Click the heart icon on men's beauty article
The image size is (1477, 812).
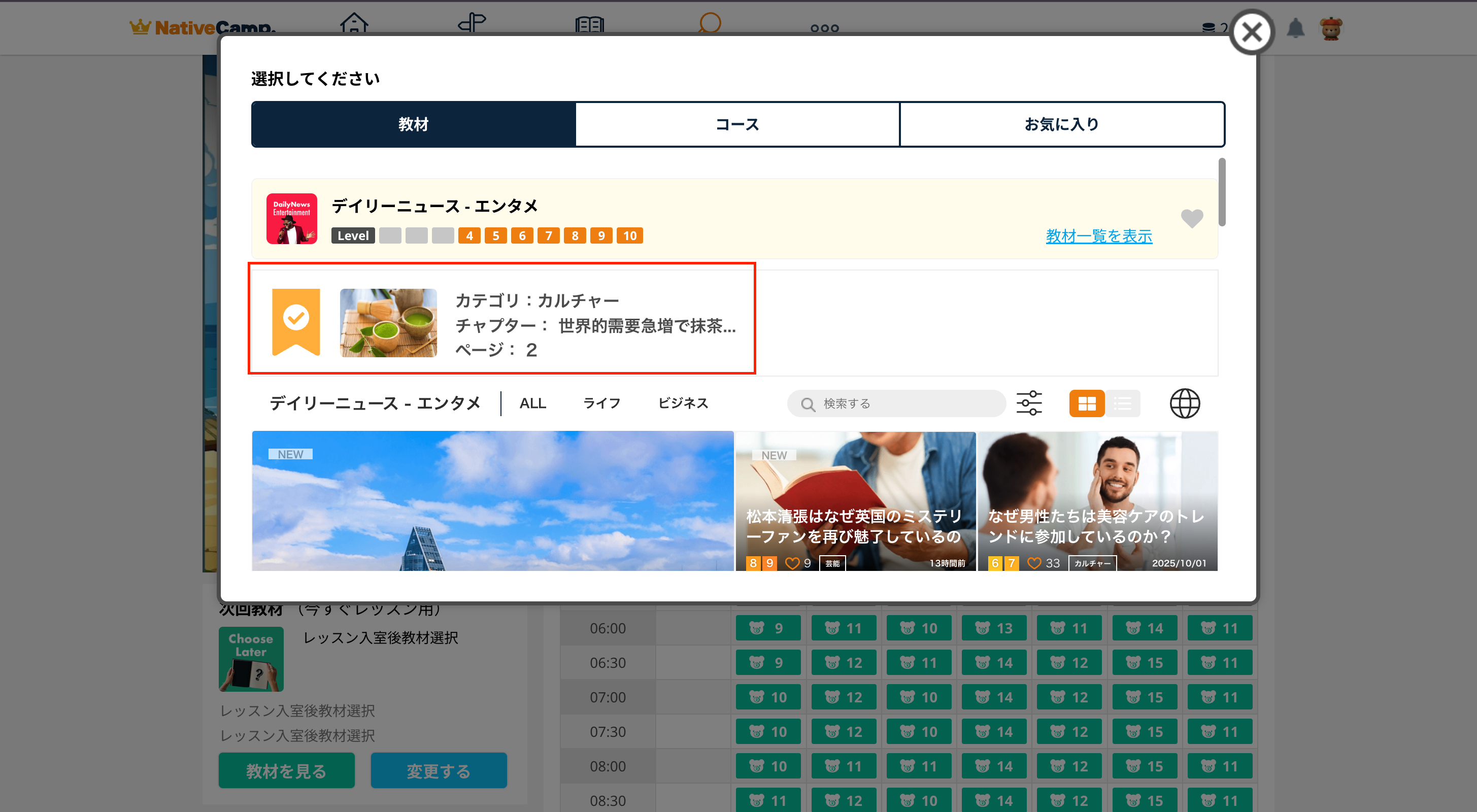[1034, 563]
